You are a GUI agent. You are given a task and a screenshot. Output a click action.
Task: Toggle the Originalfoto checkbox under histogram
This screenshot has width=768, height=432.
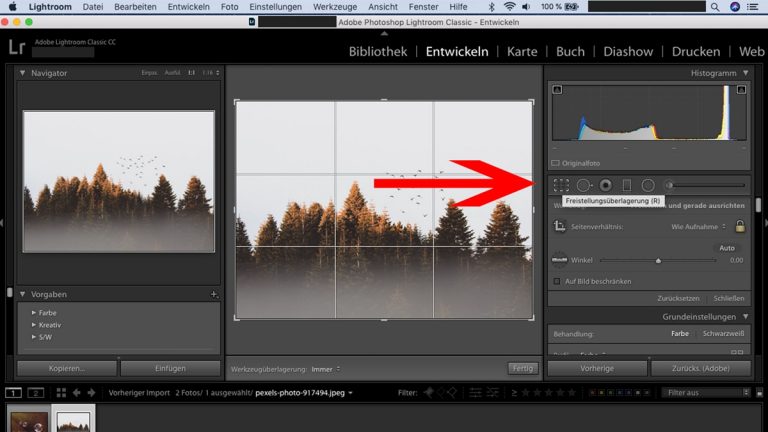[555, 162]
